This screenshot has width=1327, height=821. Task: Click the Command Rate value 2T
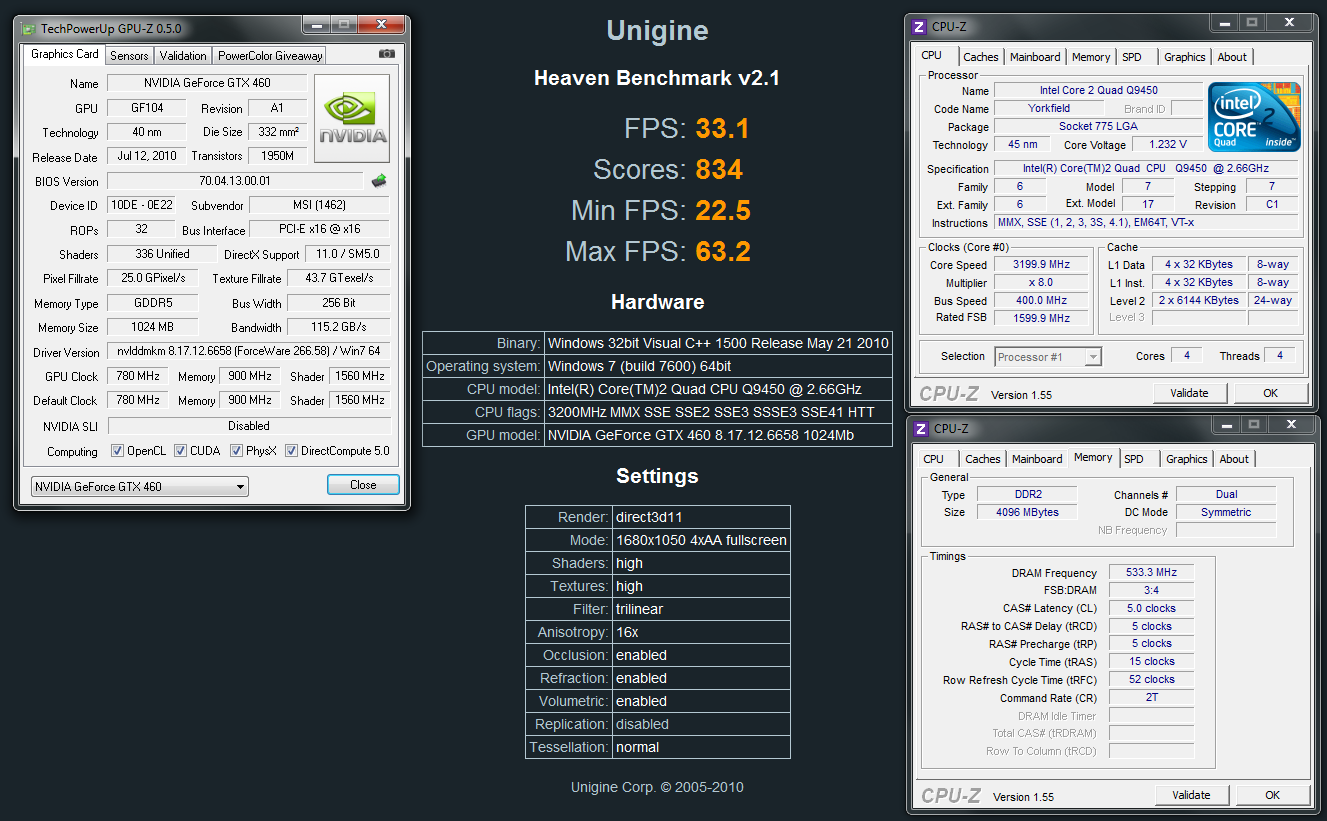tap(1152, 697)
